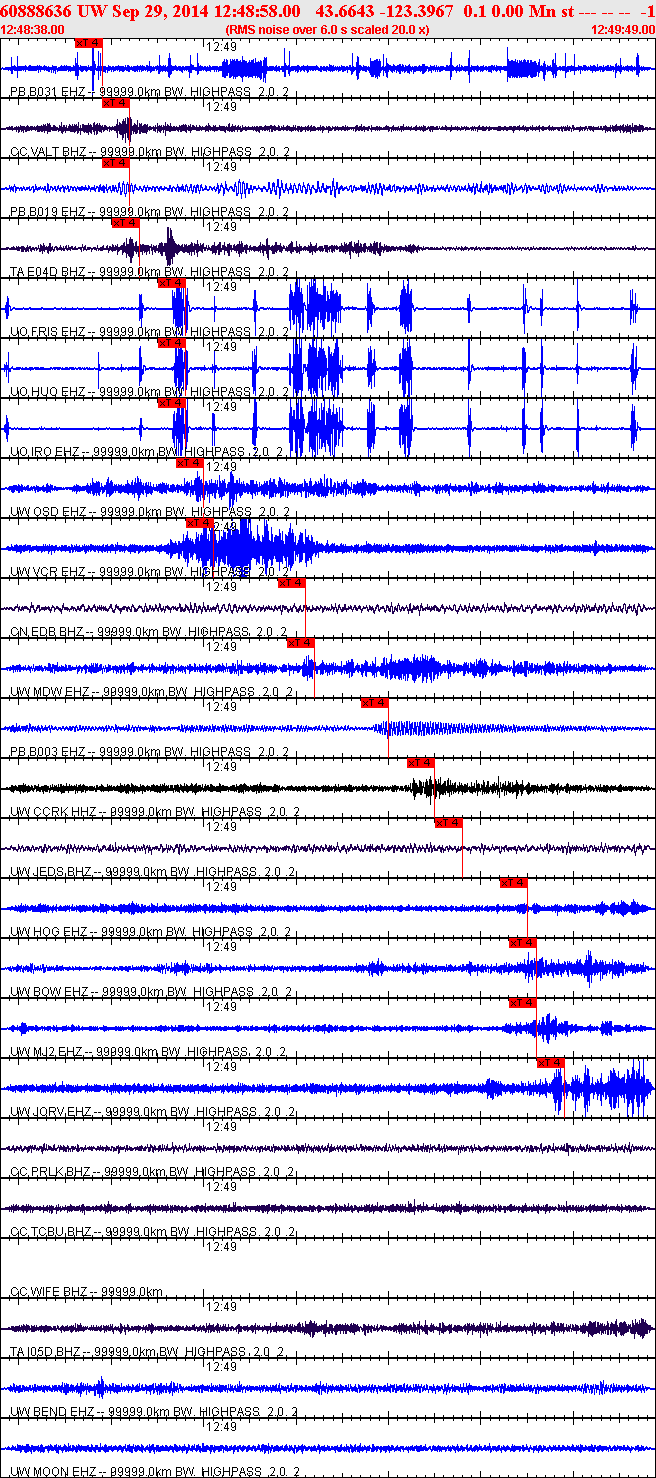Select the red pick flag on PB B003 trace
Image resolution: width=656 pixels, height=1478 pixels.
[x=375, y=703]
